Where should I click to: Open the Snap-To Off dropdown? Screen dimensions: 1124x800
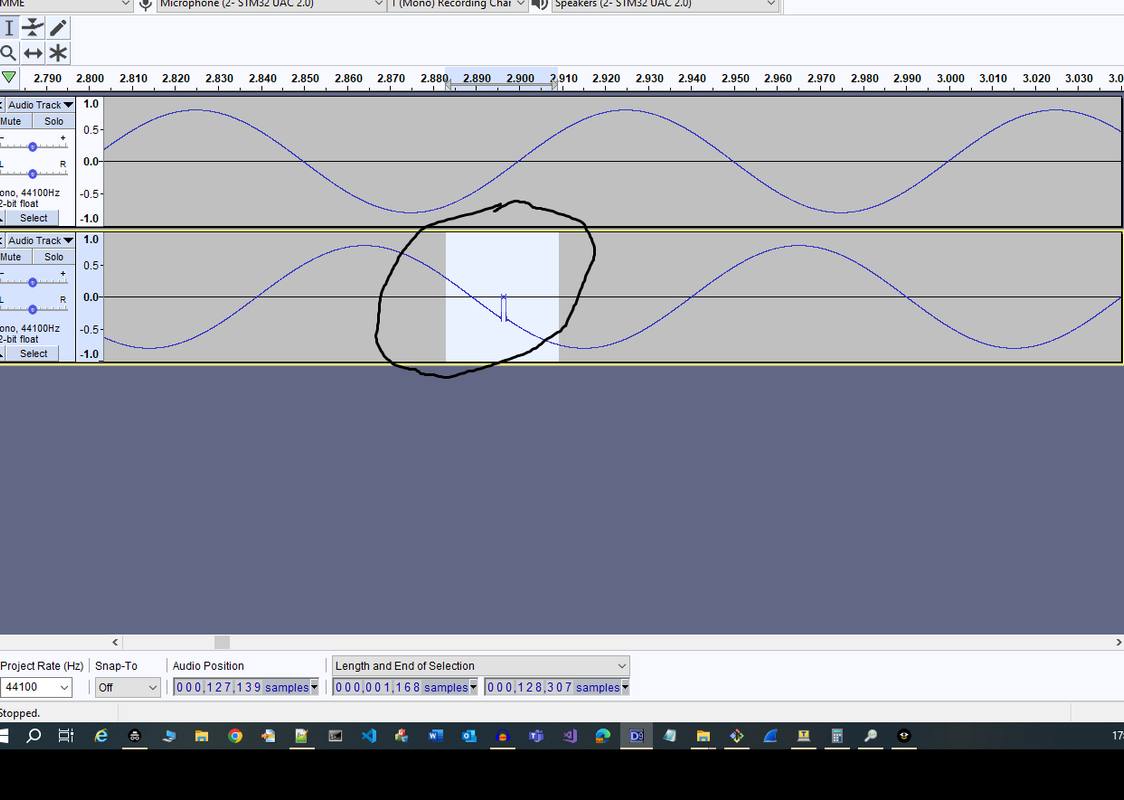tap(128, 687)
